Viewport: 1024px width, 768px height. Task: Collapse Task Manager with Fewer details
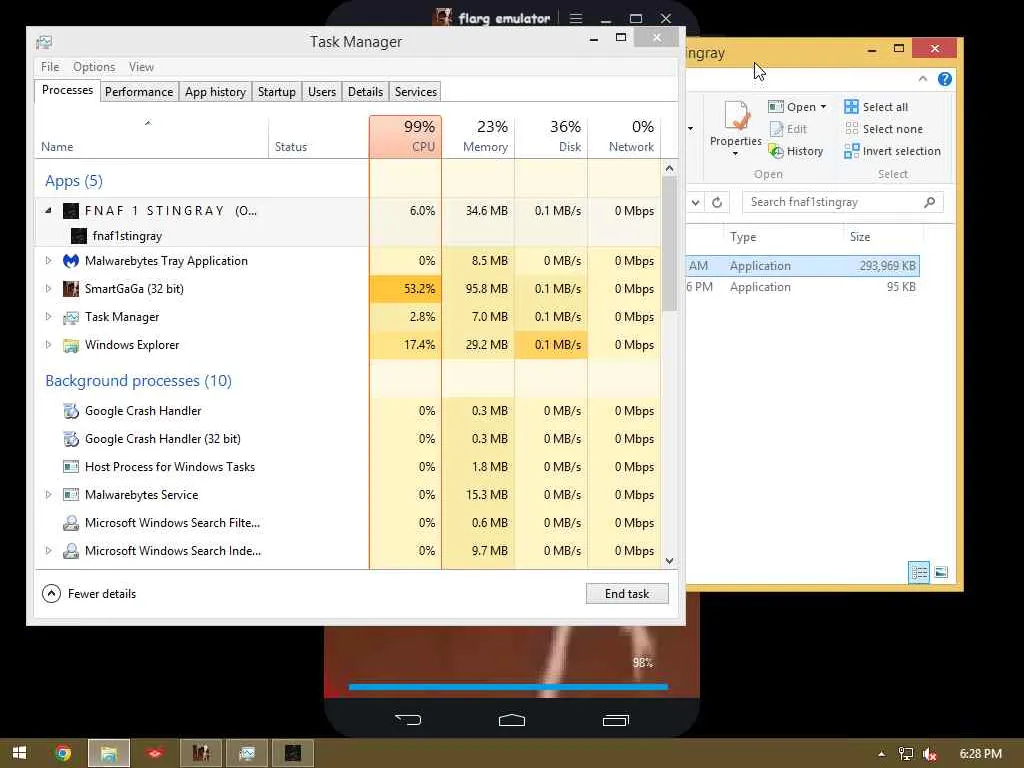pyautogui.click(x=89, y=594)
